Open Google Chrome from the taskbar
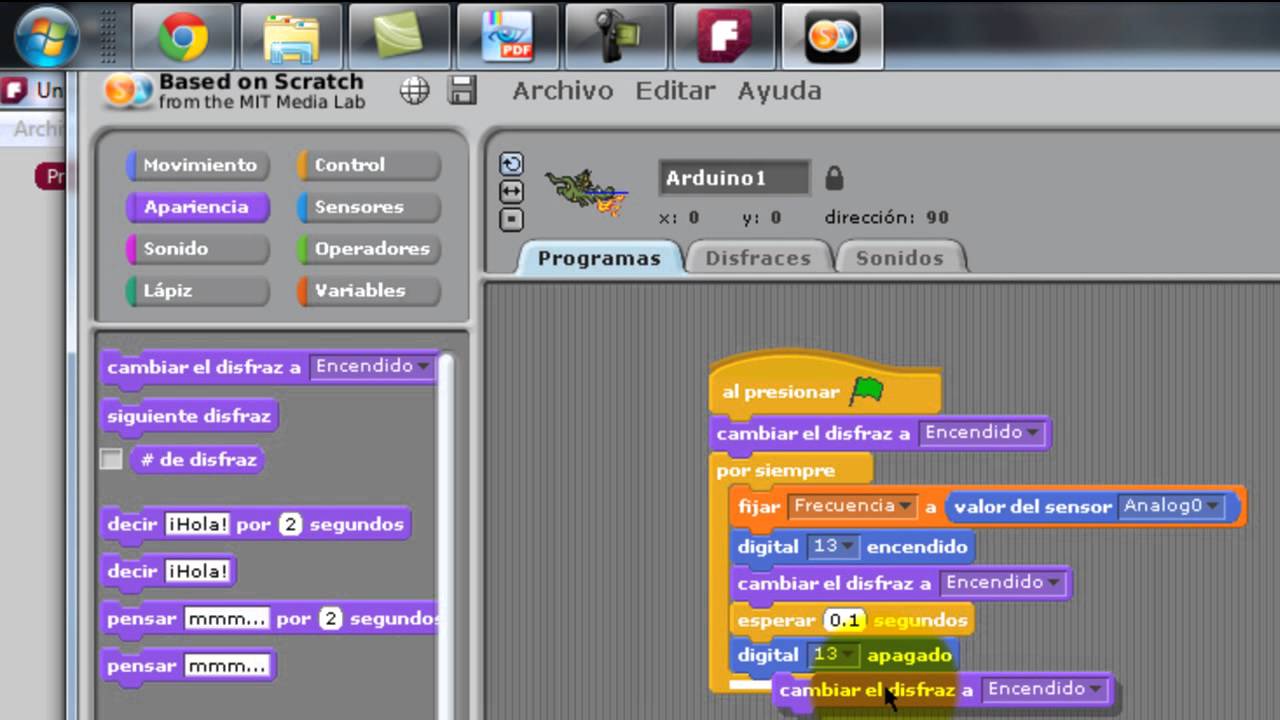1280x720 pixels. click(x=183, y=37)
